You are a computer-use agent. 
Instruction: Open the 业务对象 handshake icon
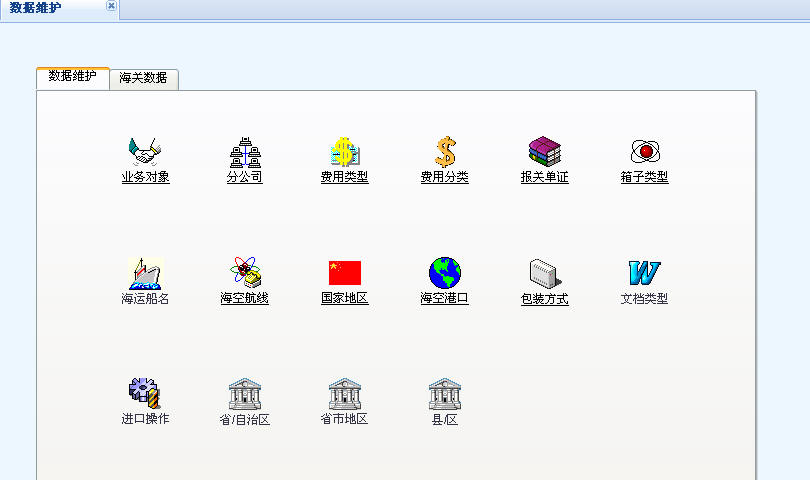pyautogui.click(x=145, y=152)
